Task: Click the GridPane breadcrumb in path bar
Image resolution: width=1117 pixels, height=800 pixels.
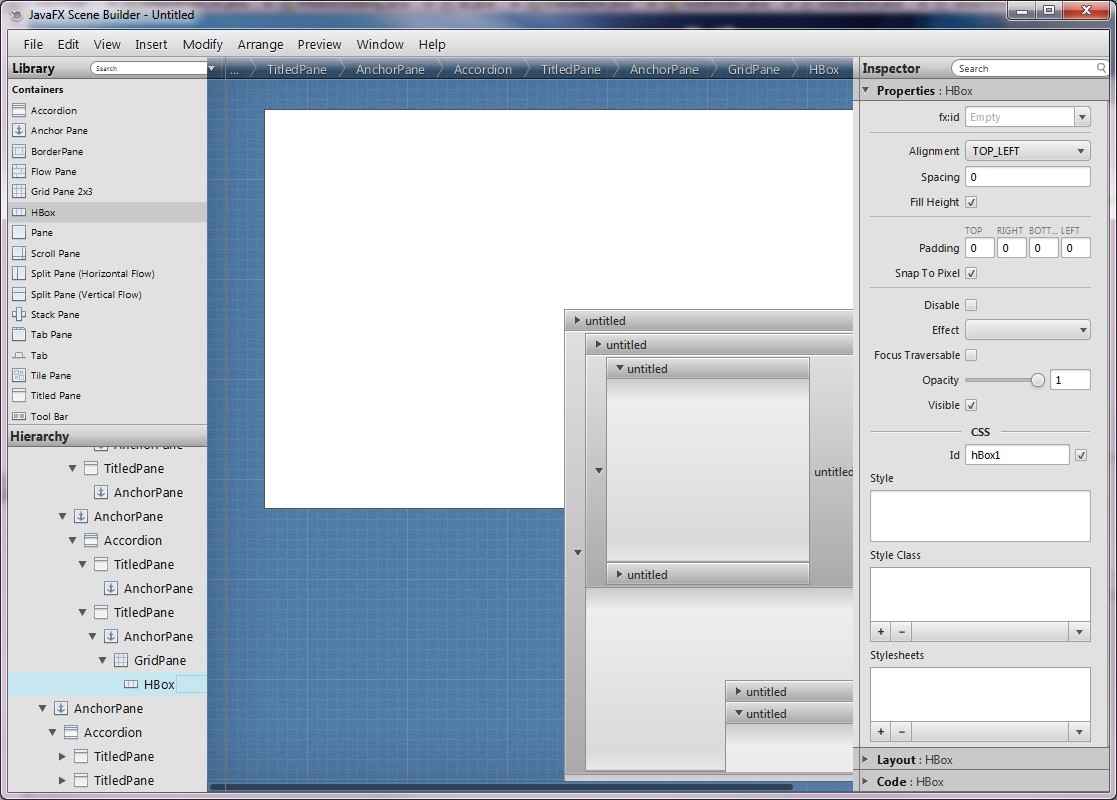Action: click(x=753, y=69)
